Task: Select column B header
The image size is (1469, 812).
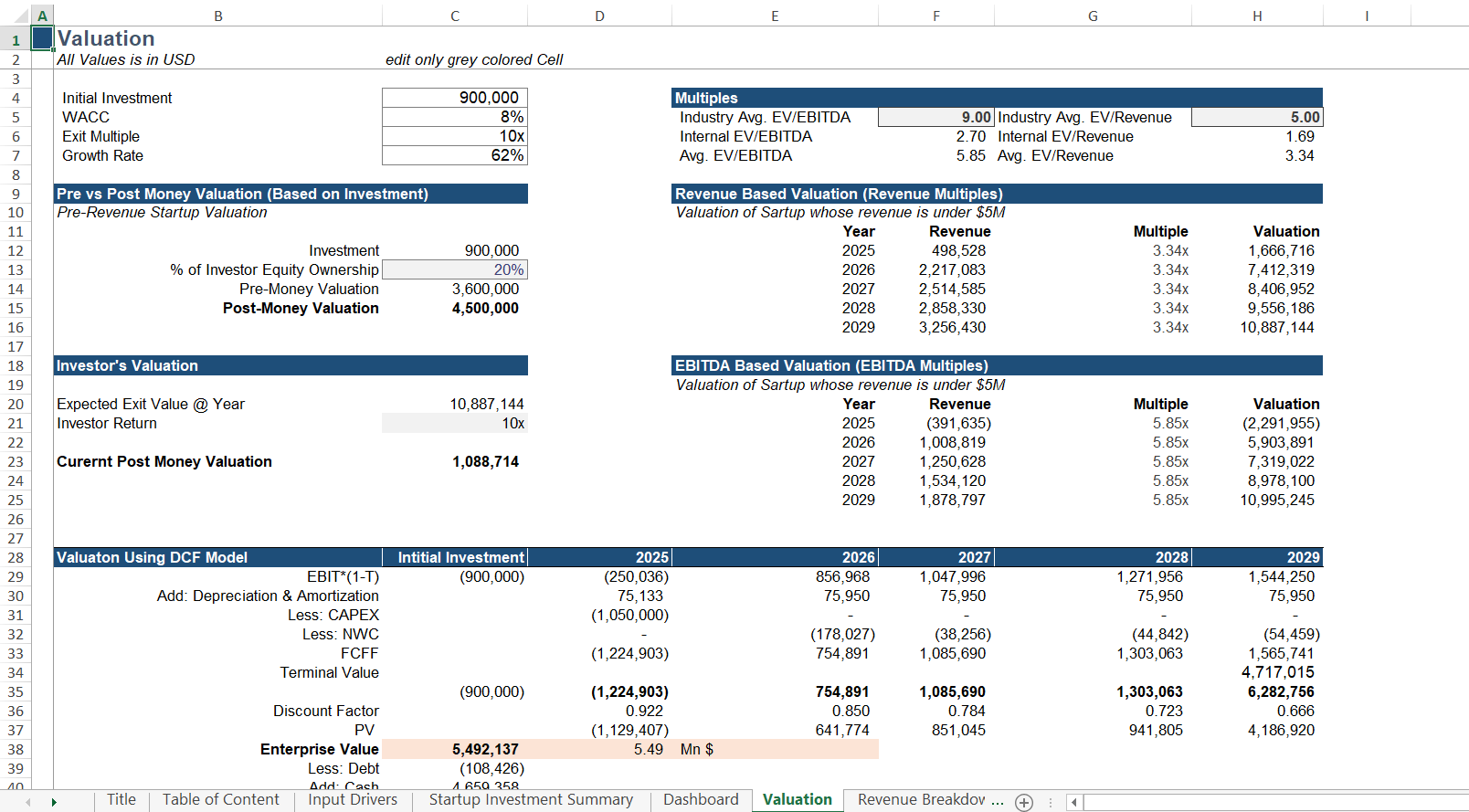Action: point(218,16)
